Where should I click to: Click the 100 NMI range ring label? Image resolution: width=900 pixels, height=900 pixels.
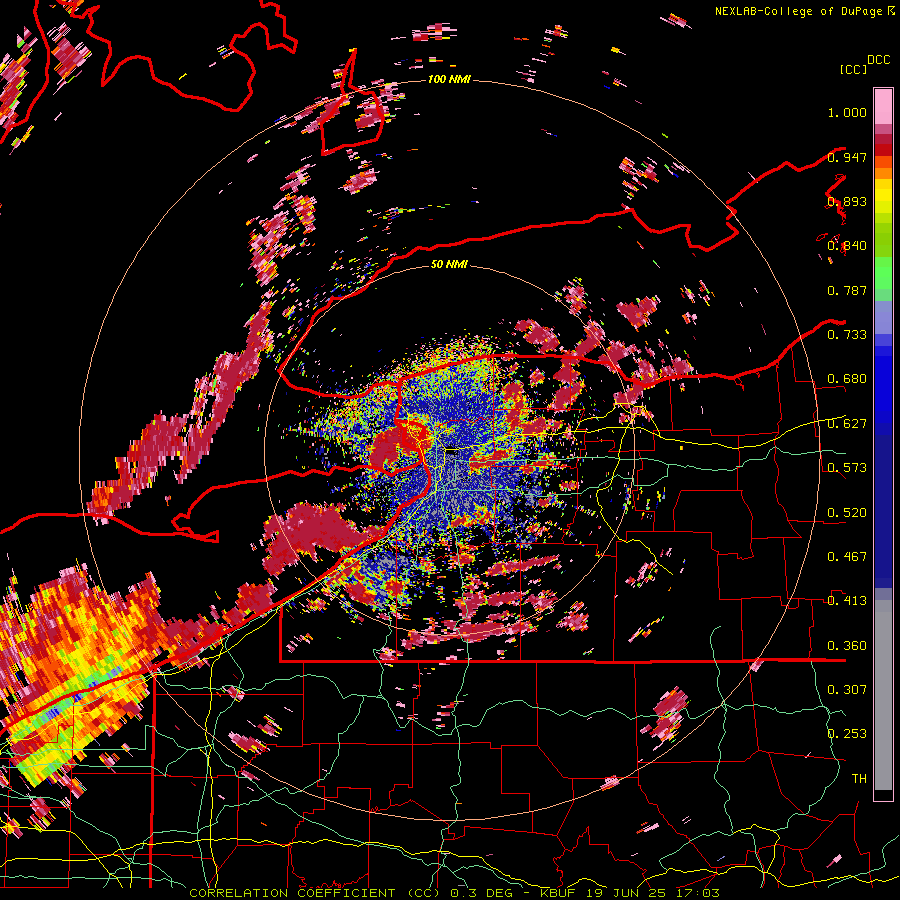click(449, 79)
